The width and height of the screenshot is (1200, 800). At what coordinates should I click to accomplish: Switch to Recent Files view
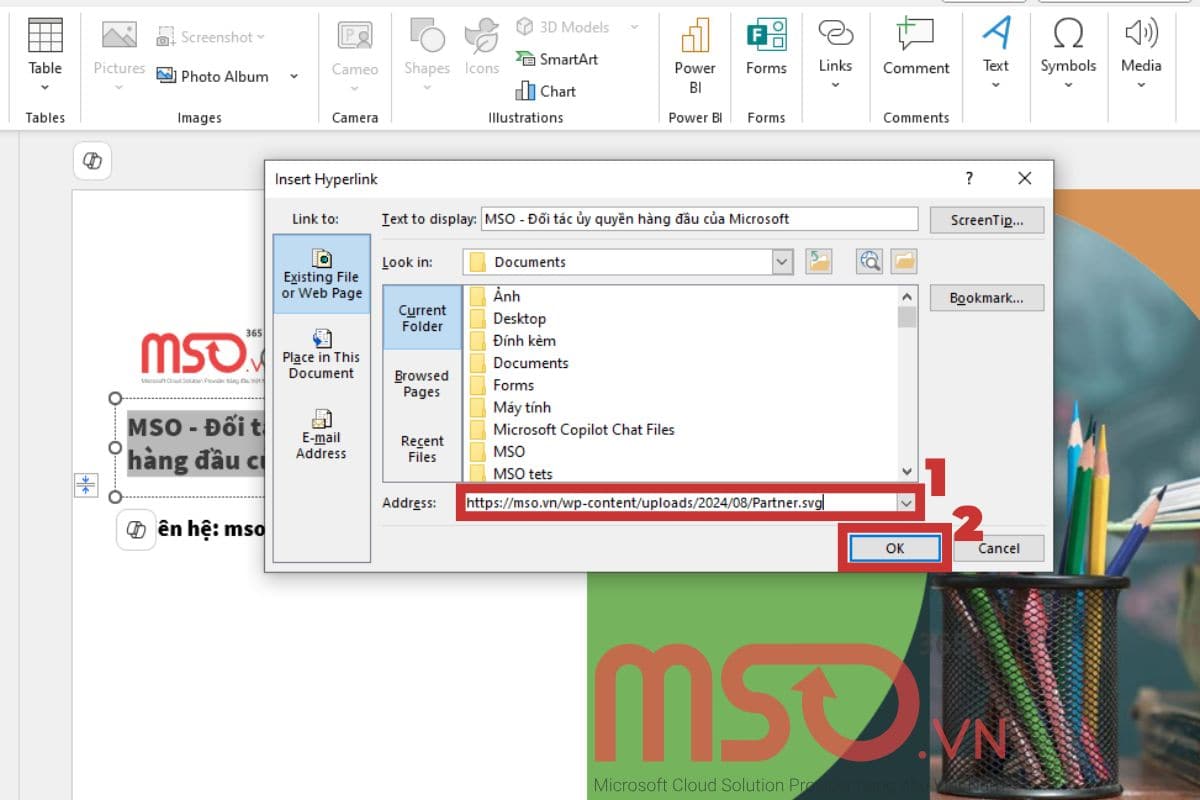422,448
